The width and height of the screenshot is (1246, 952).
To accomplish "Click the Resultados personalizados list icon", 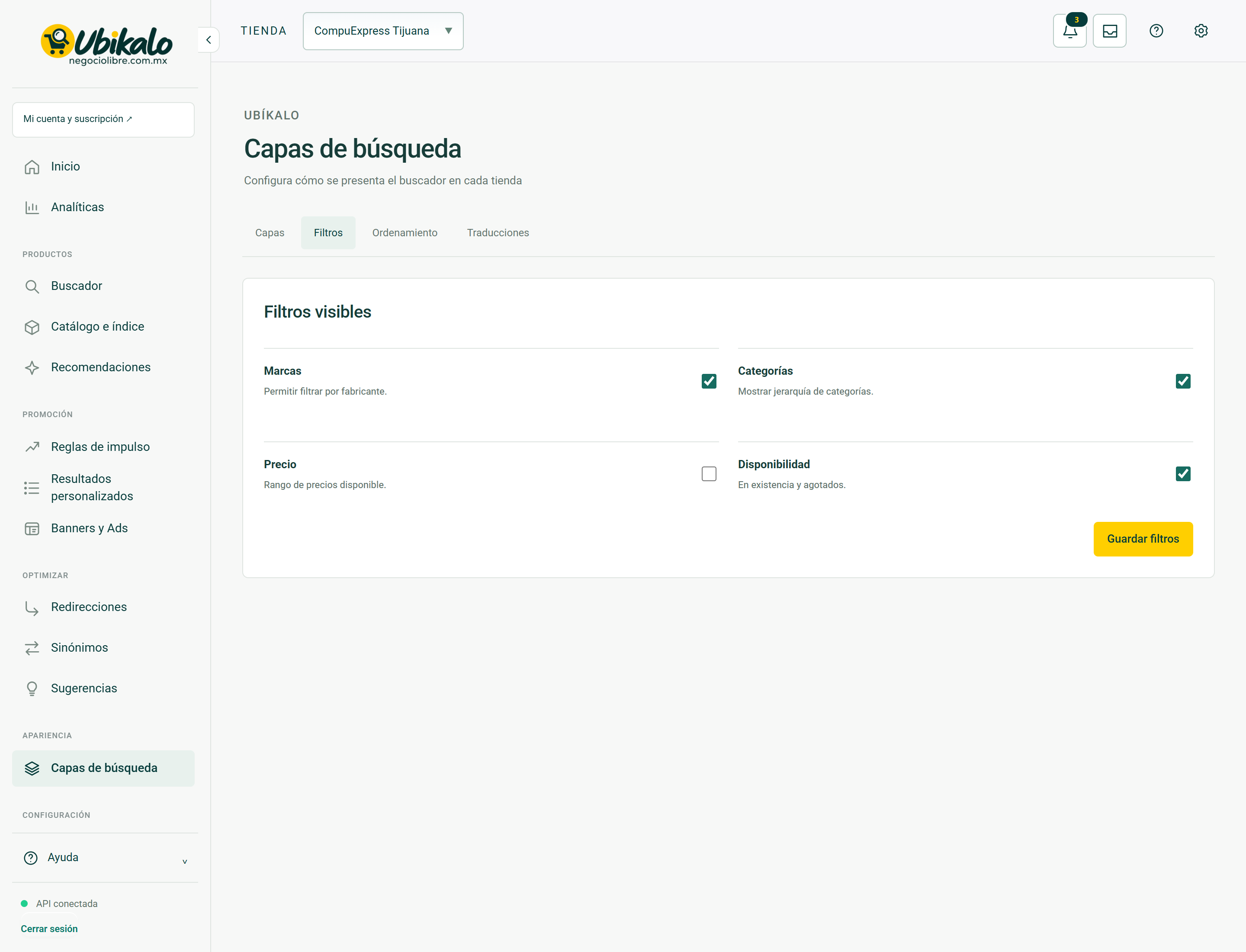I will click(32, 488).
